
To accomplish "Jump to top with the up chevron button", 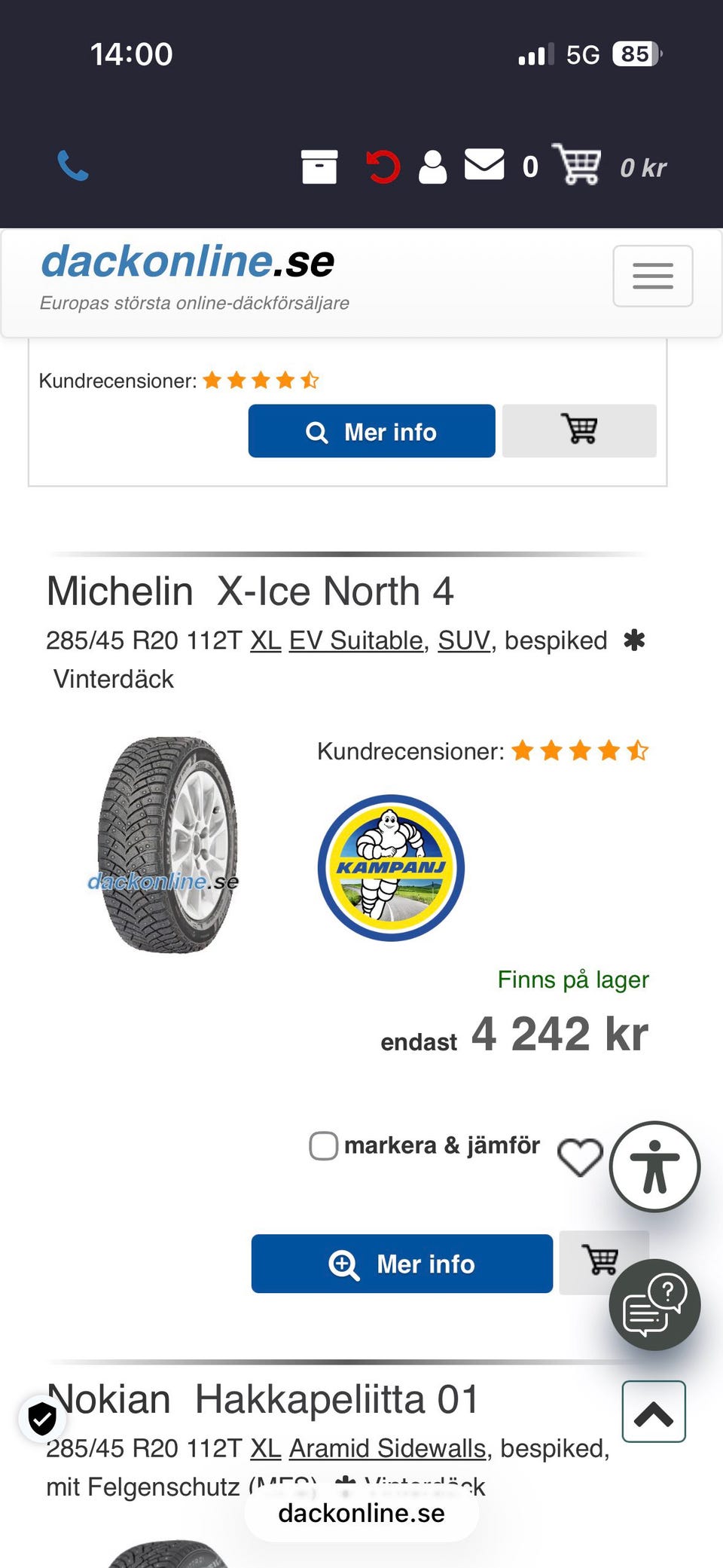I will [x=654, y=1411].
